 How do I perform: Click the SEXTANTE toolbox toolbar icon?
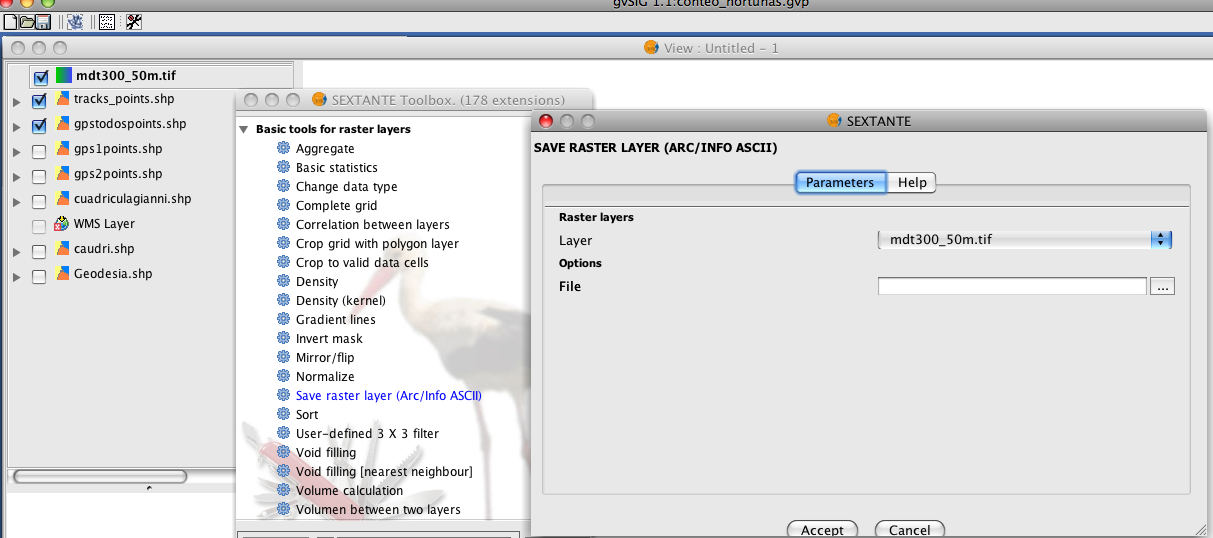(x=74, y=21)
